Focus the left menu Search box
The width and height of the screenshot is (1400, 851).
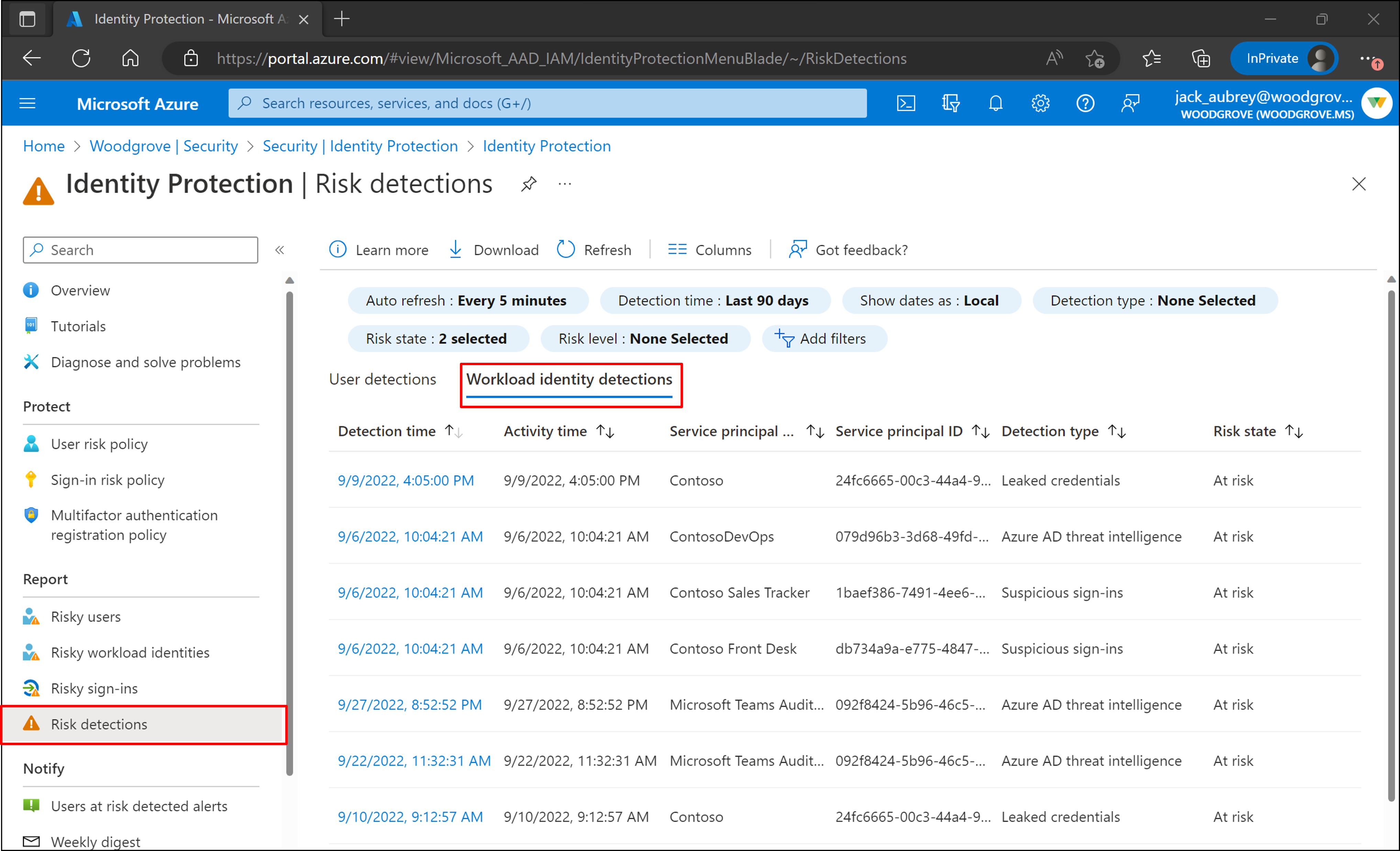coord(140,250)
